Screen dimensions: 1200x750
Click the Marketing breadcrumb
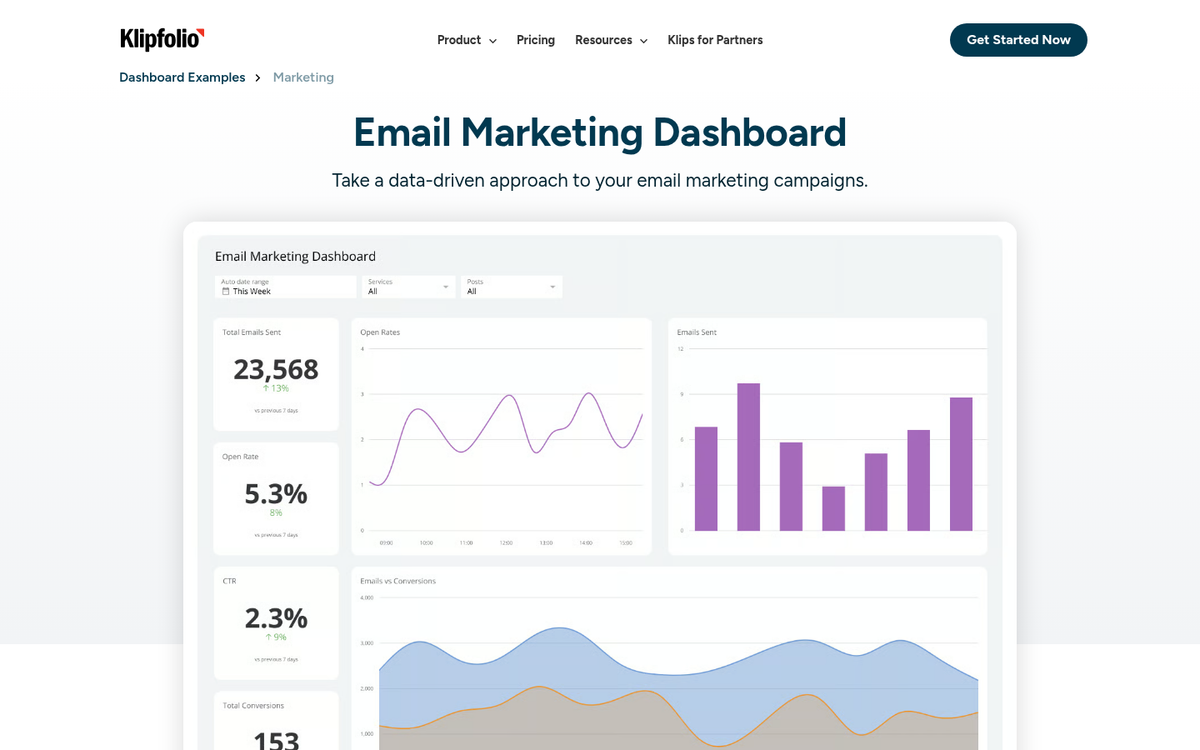point(303,77)
